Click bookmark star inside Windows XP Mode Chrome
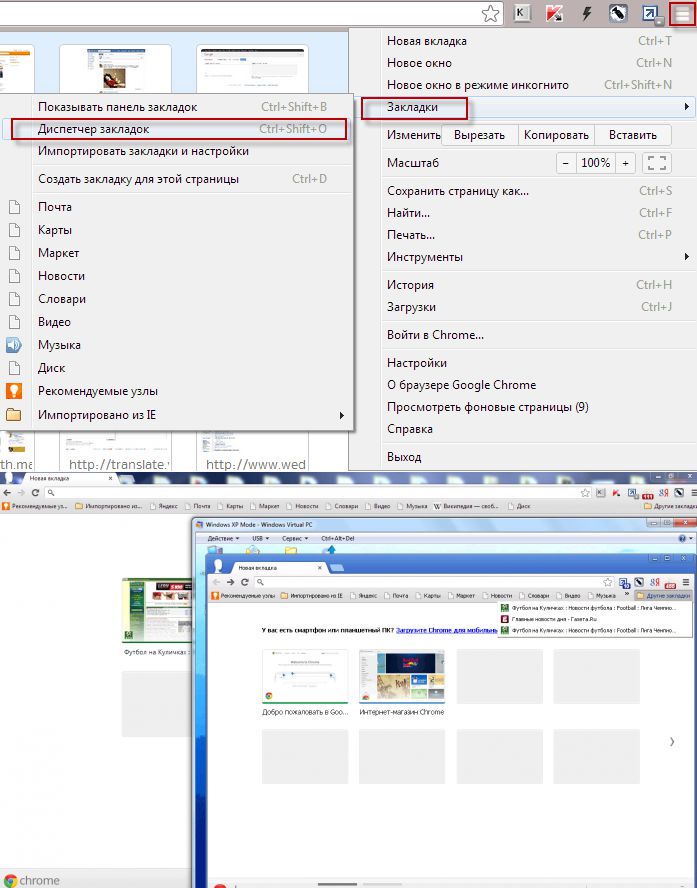This screenshot has height=888, width=697. [x=608, y=582]
